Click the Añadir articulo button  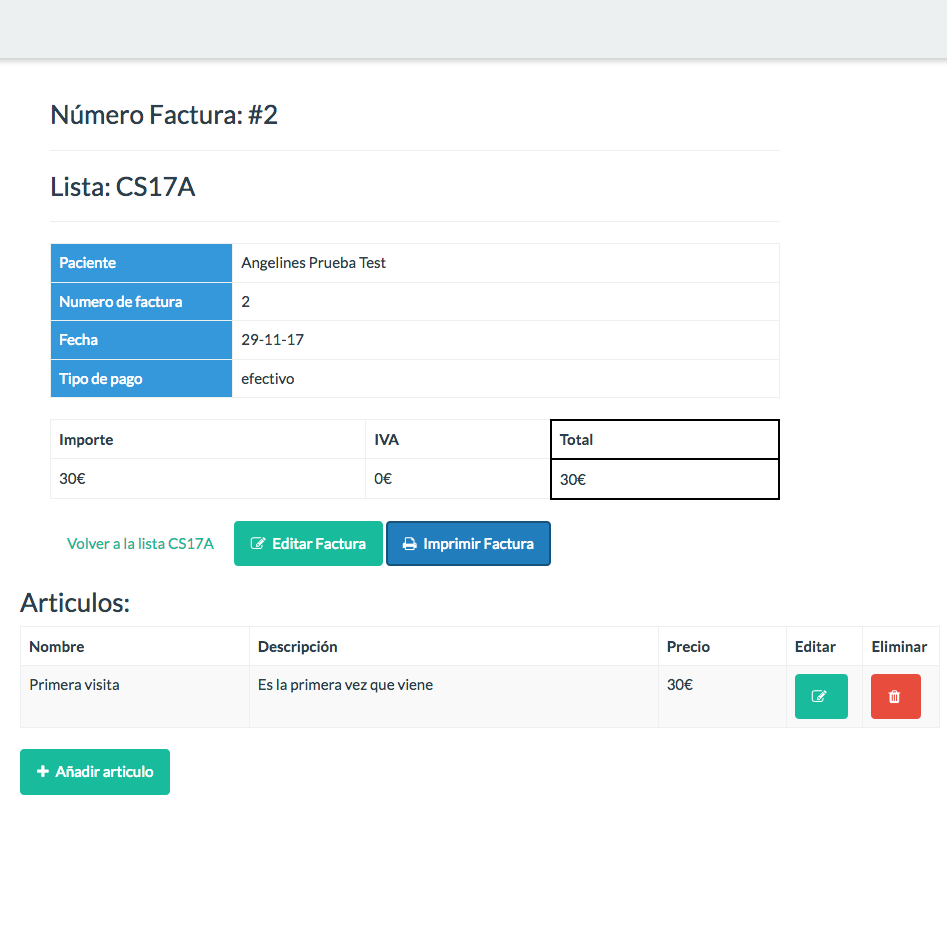(95, 771)
